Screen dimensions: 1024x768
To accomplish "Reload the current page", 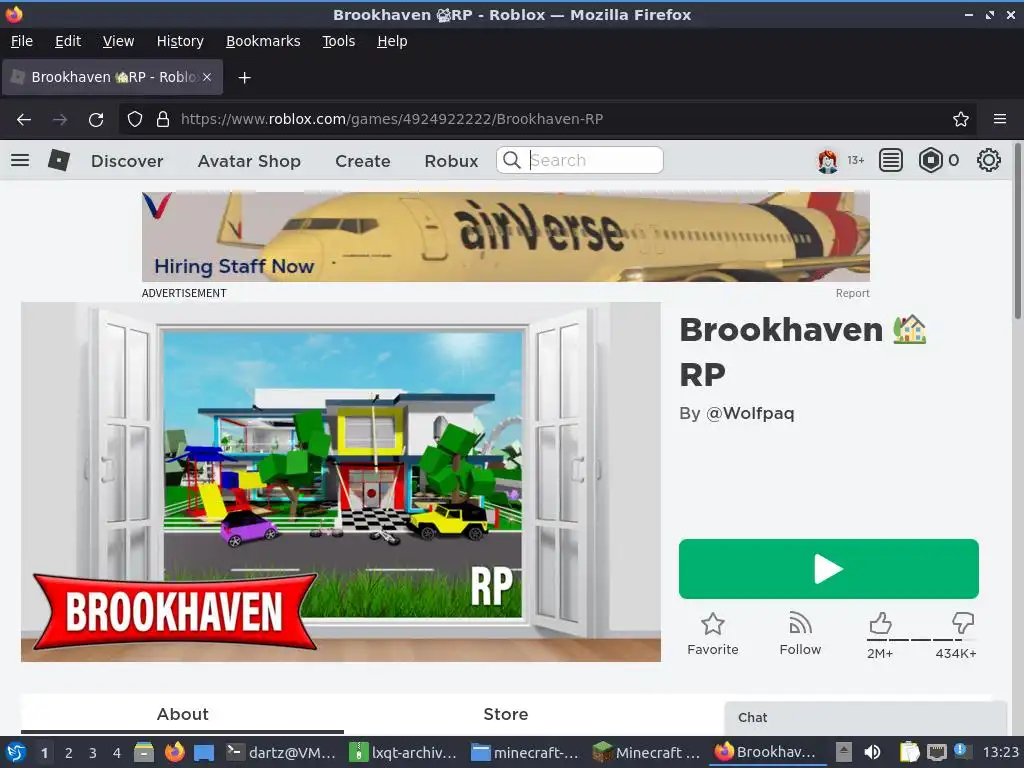I will point(96,120).
